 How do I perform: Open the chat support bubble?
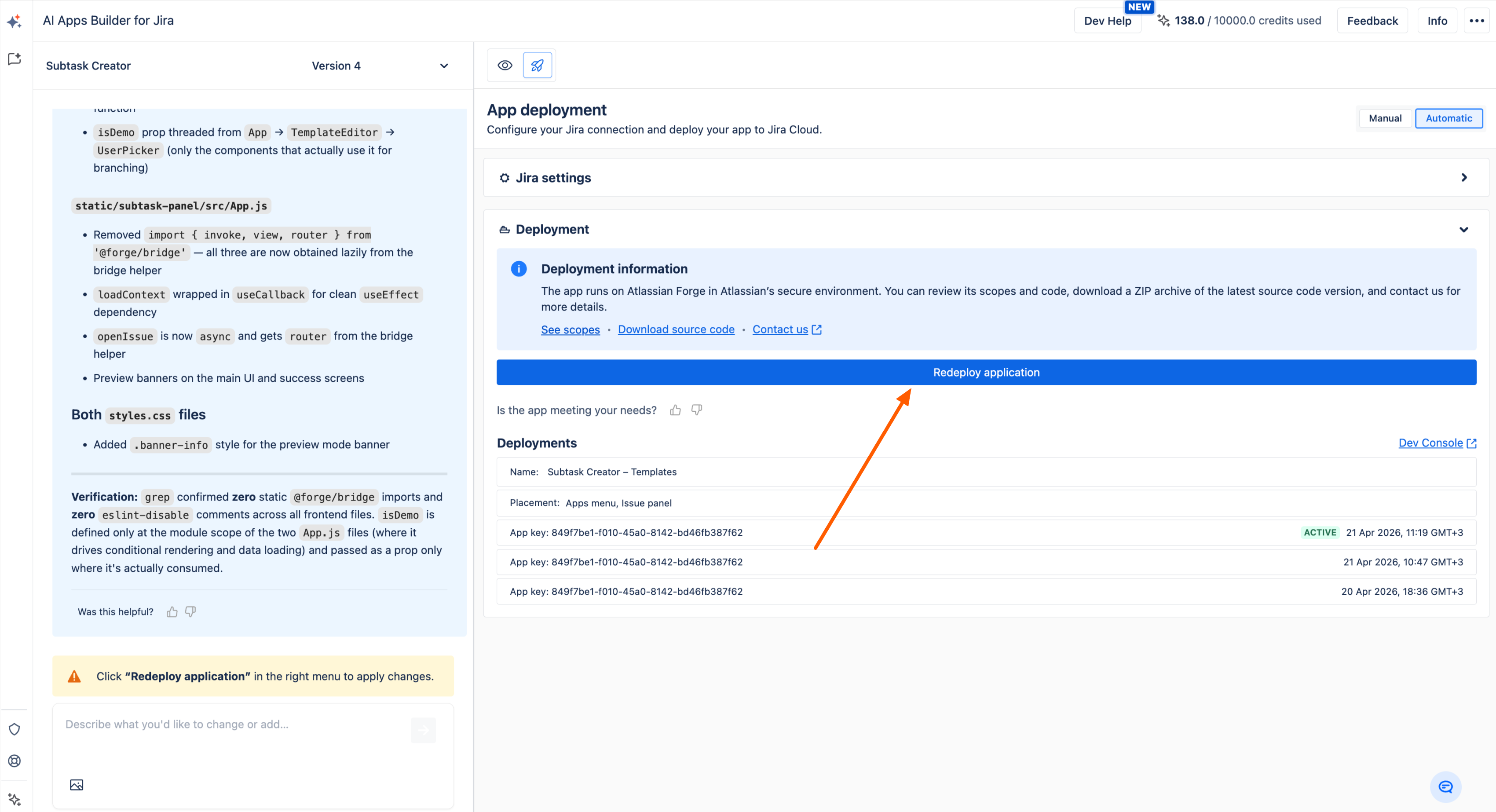(1445, 786)
